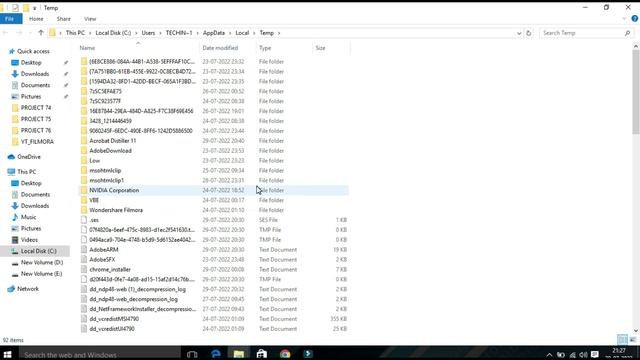Screen dimensions: 640x360
Task: Go up one folder level arrow
Action: pos(41,33)
